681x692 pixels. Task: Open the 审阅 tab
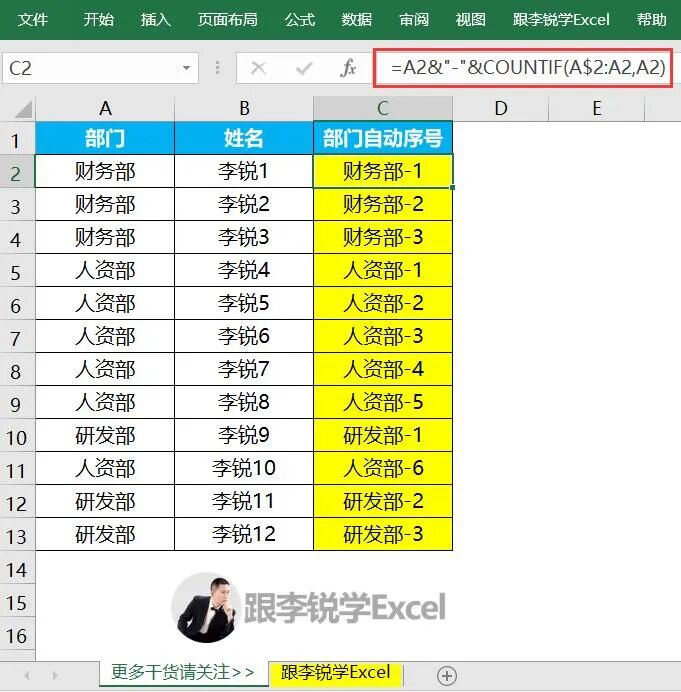point(414,19)
